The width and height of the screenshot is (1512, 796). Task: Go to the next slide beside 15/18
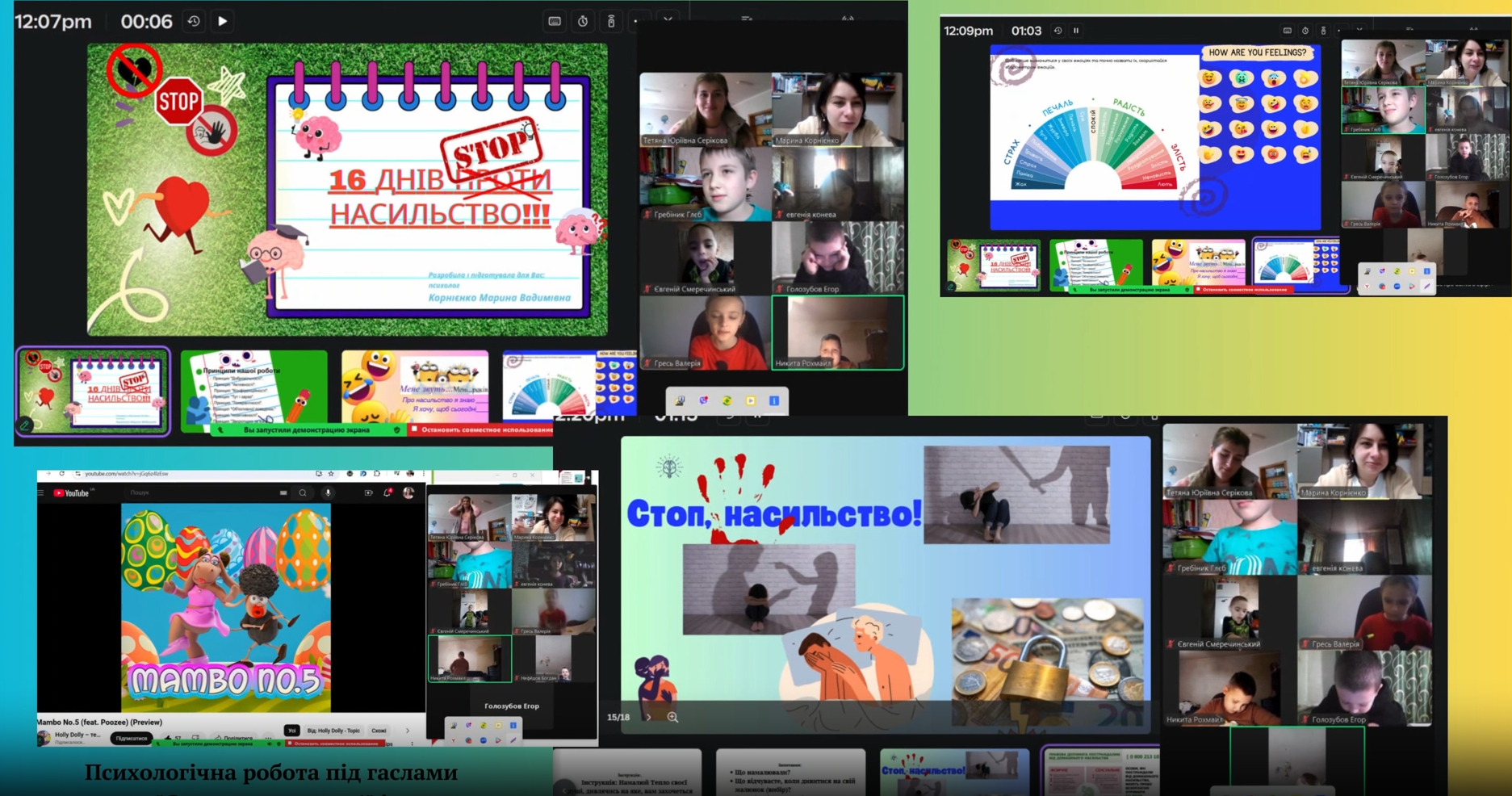[648, 717]
